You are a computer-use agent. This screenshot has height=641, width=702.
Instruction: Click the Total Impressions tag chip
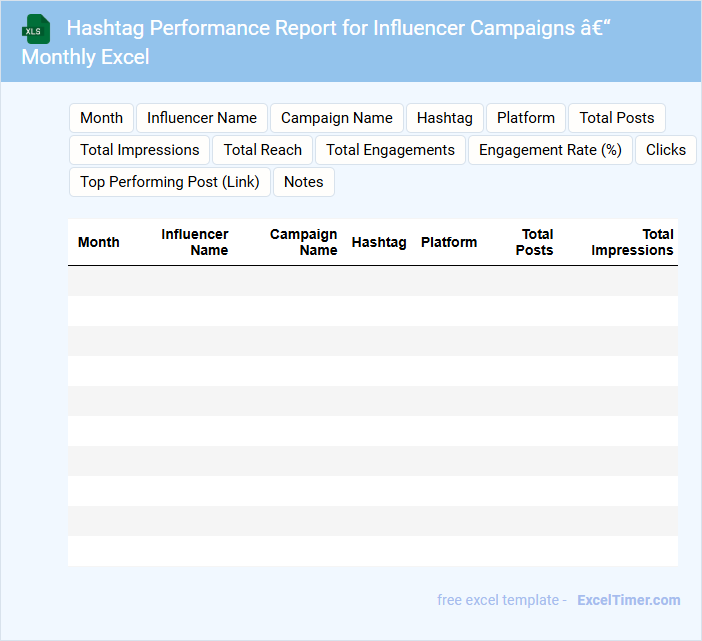coord(140,150)
